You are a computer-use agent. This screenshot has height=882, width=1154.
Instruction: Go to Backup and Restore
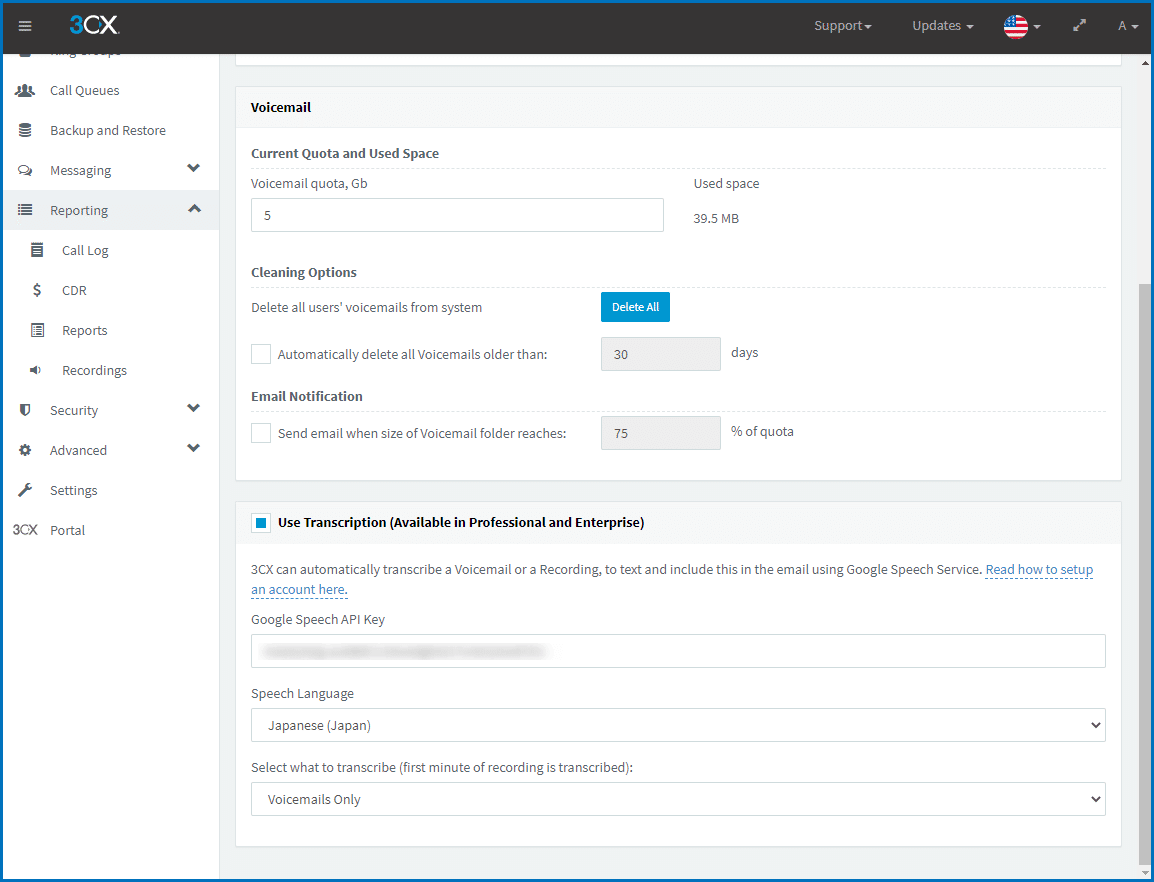tap(107, 130)
